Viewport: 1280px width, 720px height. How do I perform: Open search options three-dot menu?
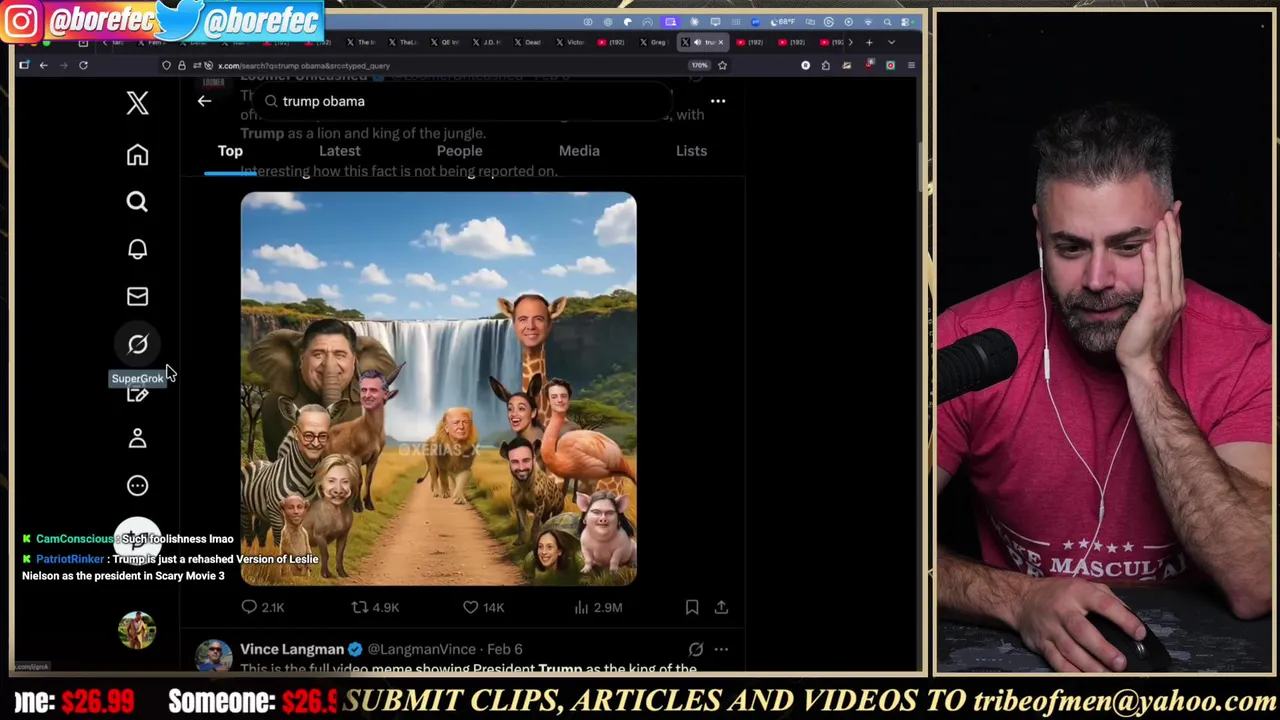coord(718,101)
